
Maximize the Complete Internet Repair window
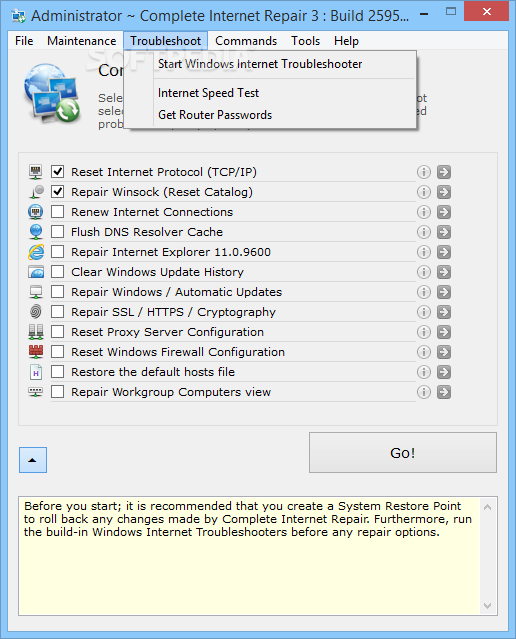tap(450, 12)
